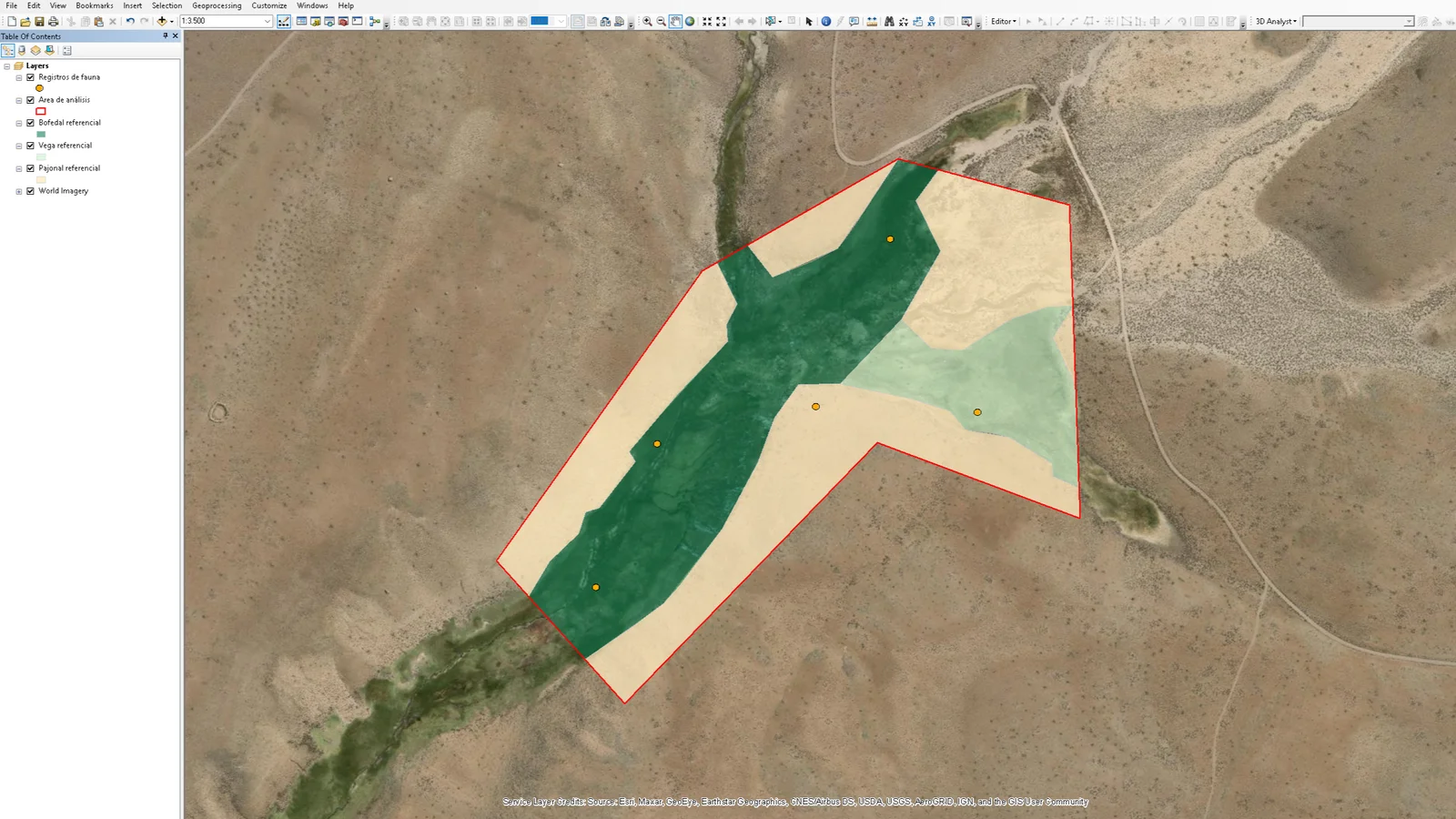
Task: Expand the World Imagery layer
Action: (19, 191)
